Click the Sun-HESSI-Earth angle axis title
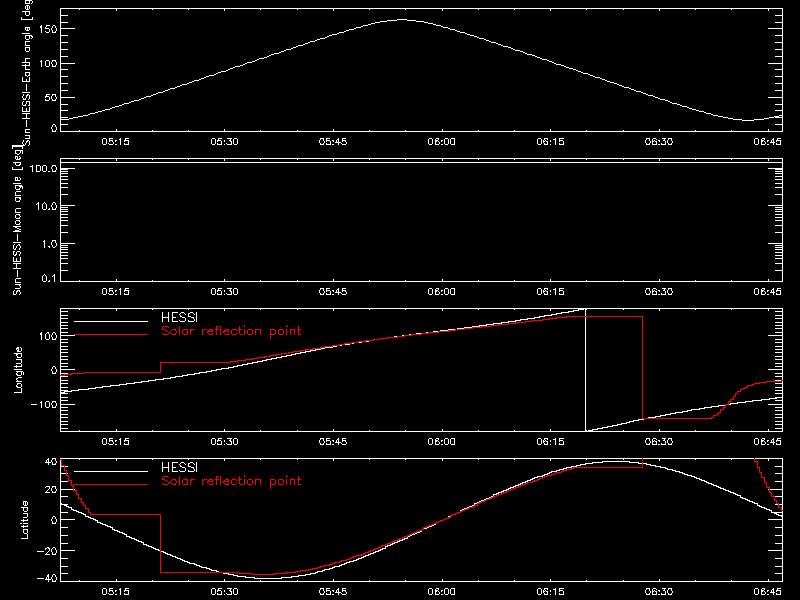This screenshot has height=600, width=800. click(x=27, y=72)
